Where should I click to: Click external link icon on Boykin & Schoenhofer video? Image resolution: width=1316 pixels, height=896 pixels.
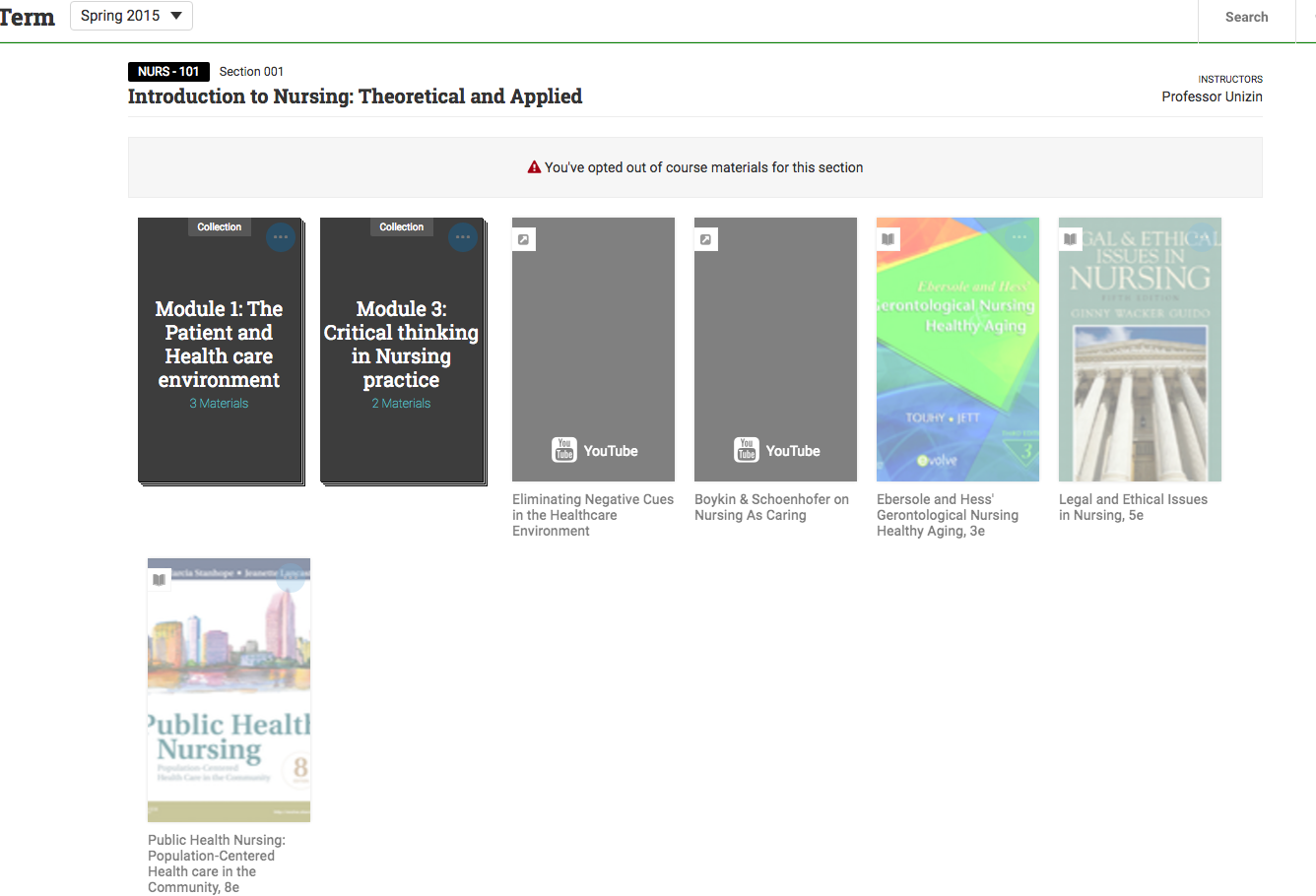point(706,239)
